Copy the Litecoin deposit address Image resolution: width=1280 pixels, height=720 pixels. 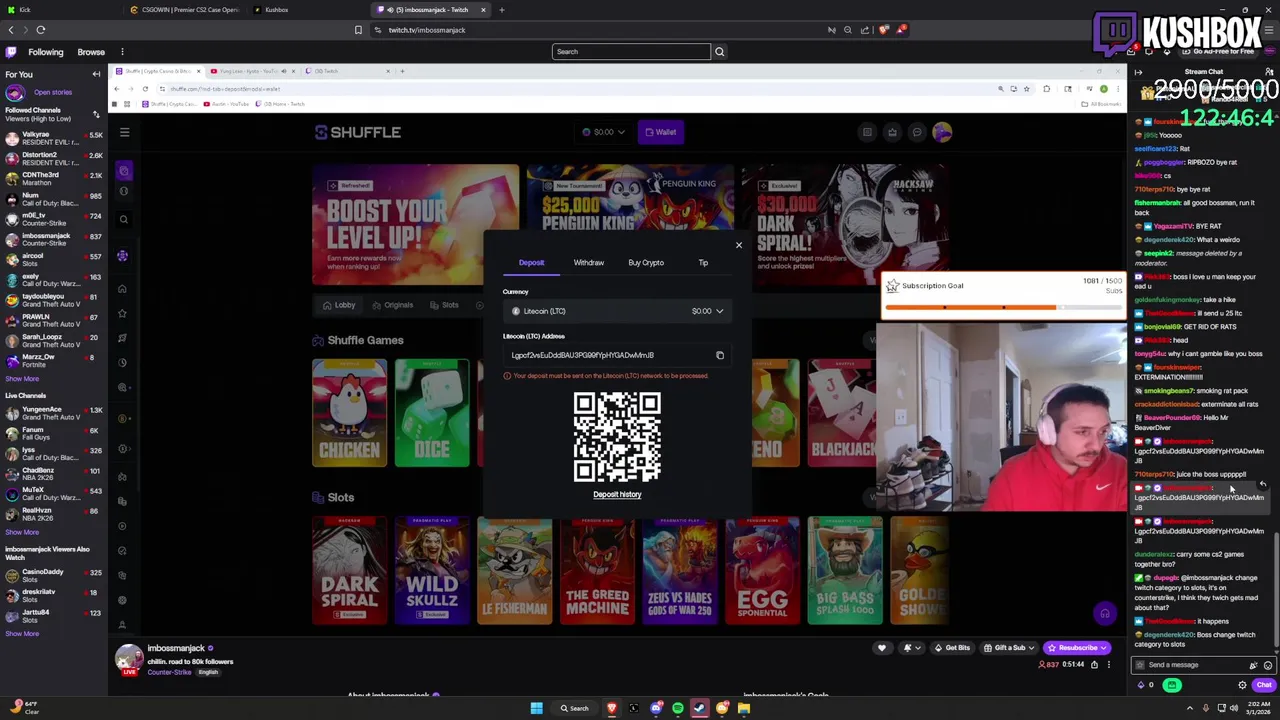pos(720,355)
